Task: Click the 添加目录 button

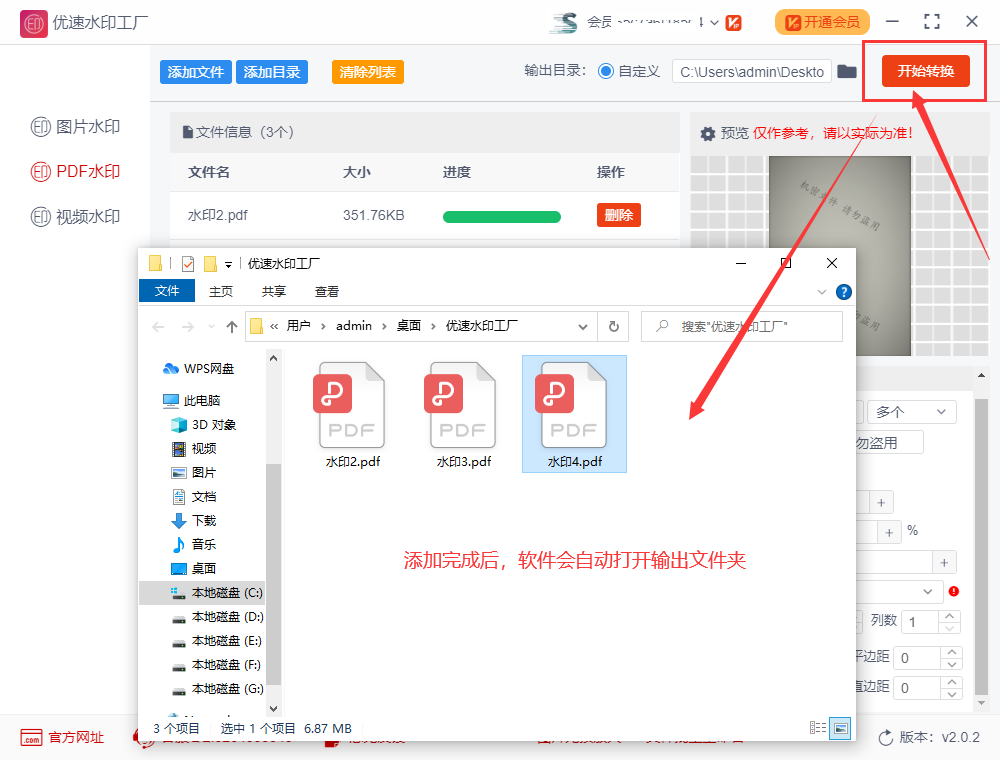Action: [x=272, y=72]
